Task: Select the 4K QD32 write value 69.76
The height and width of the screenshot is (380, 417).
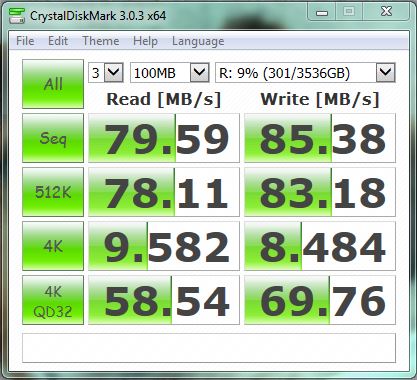Action: pyautogui.click(x=320, y=300)
